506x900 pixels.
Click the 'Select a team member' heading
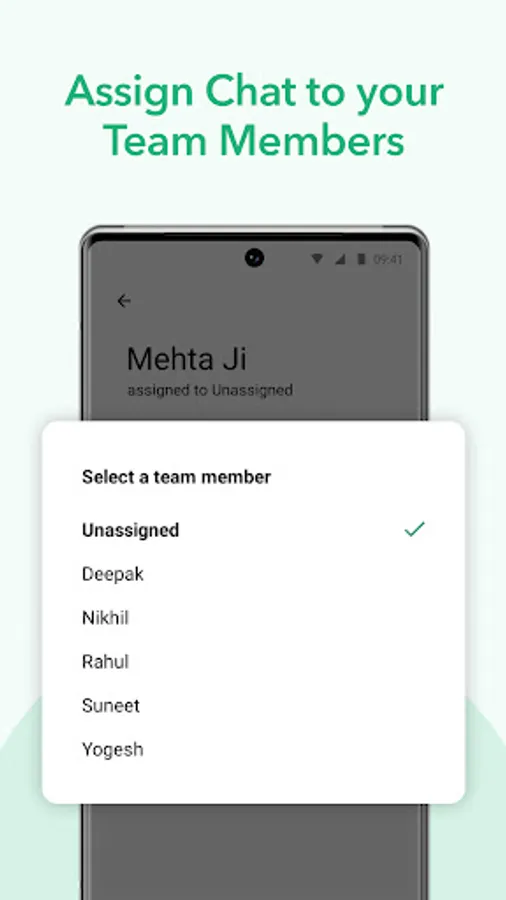(x=176, y=477)
